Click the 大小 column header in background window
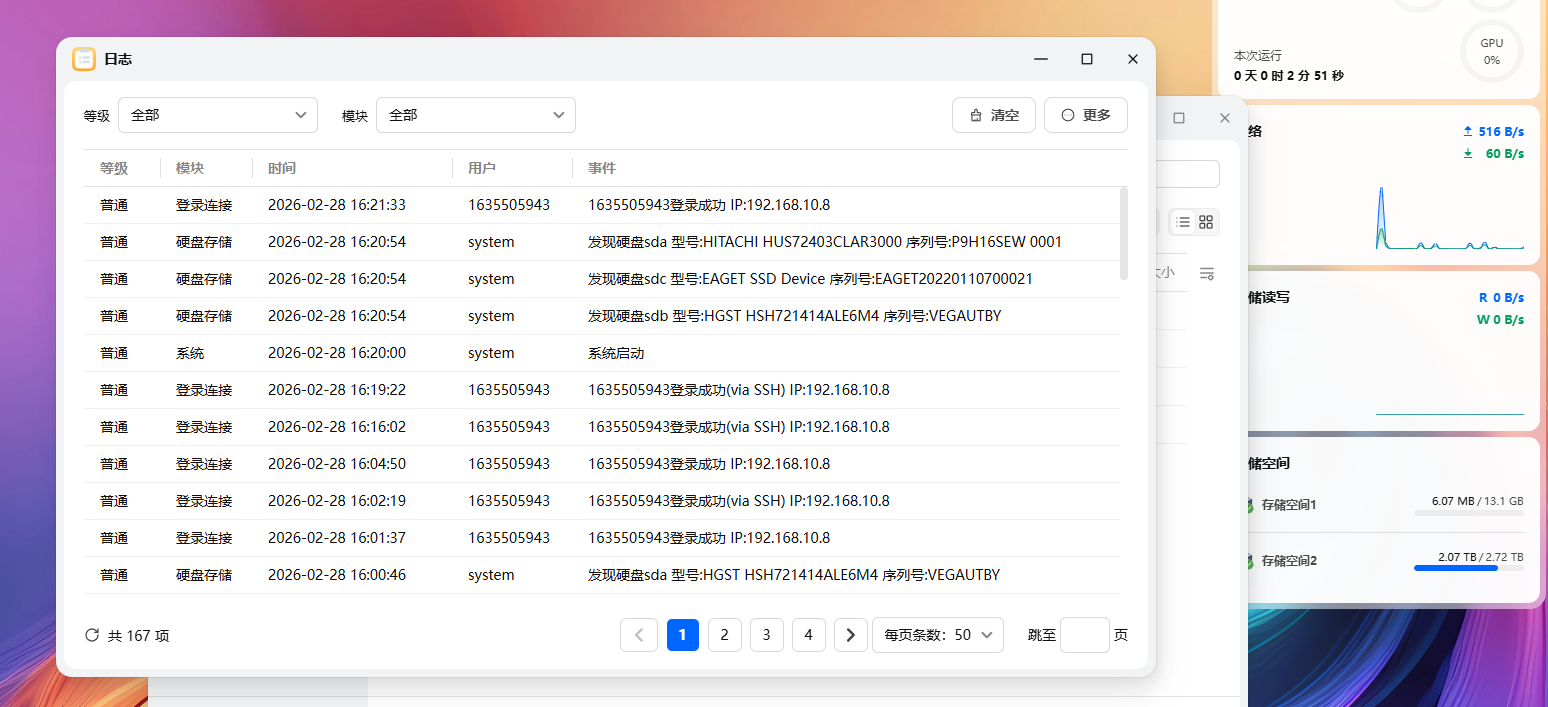Viewport: 1548px width, 707px height. pos(1167,272)
